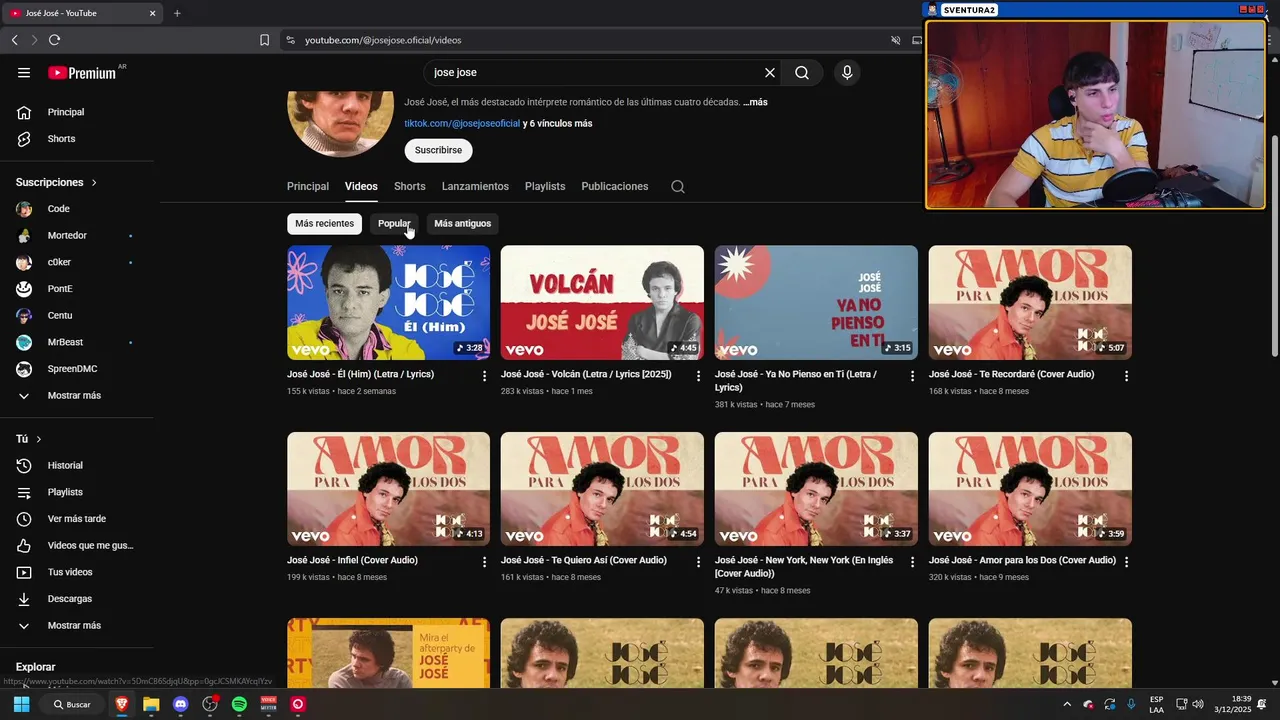Open options for Ya No Pienso en Ti
This screenshot has width=1280, height=720.
(912, 376)
